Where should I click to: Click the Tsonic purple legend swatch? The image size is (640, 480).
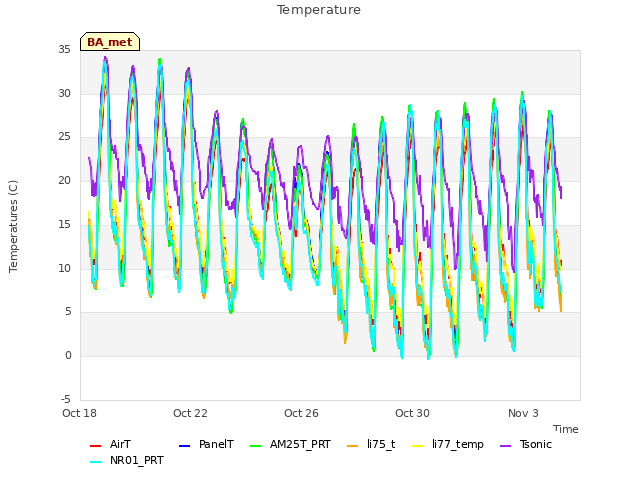point(505,446)
